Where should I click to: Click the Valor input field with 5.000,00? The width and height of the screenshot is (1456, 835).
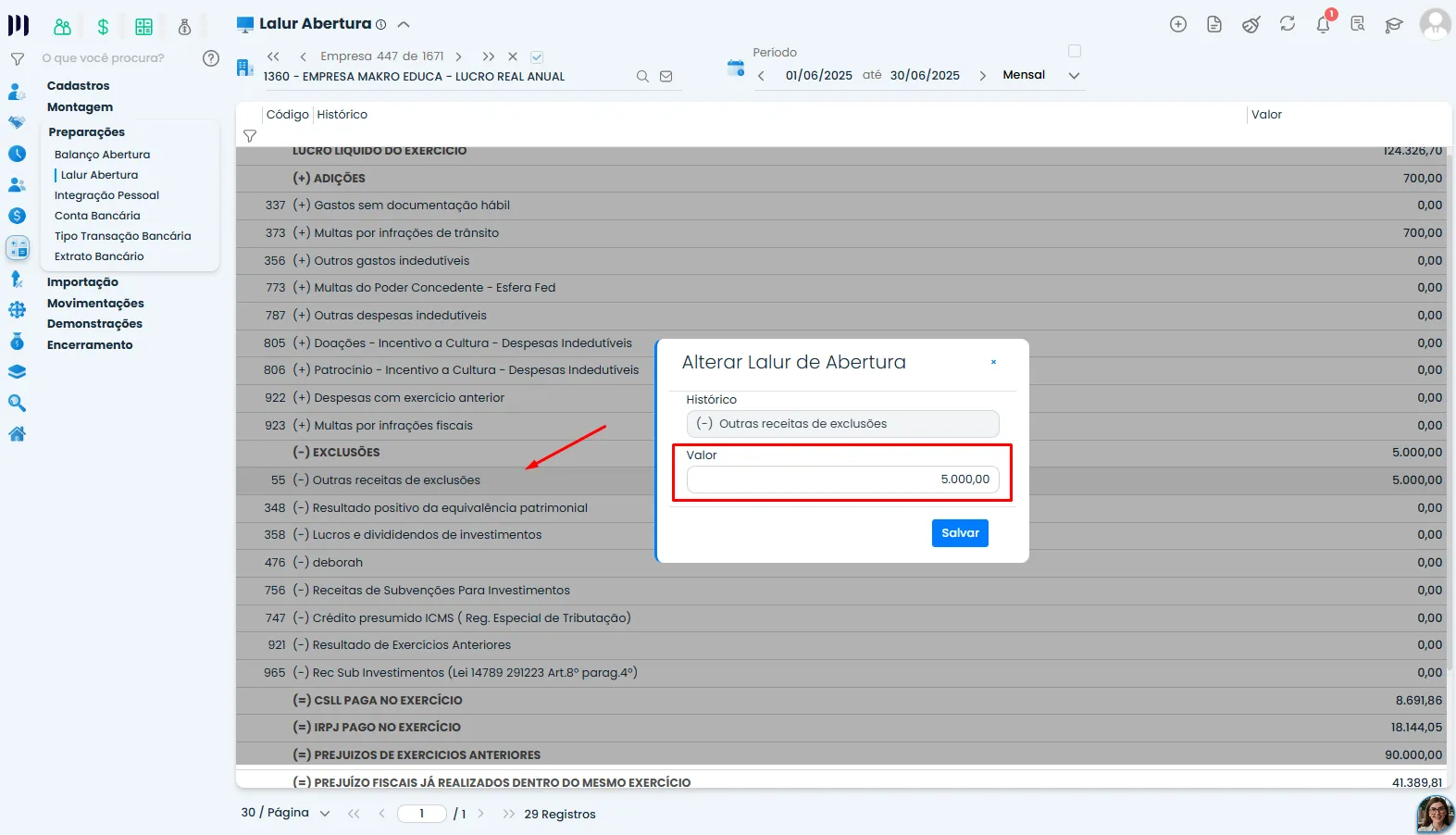pyautogui.click(x=842, y=480)
